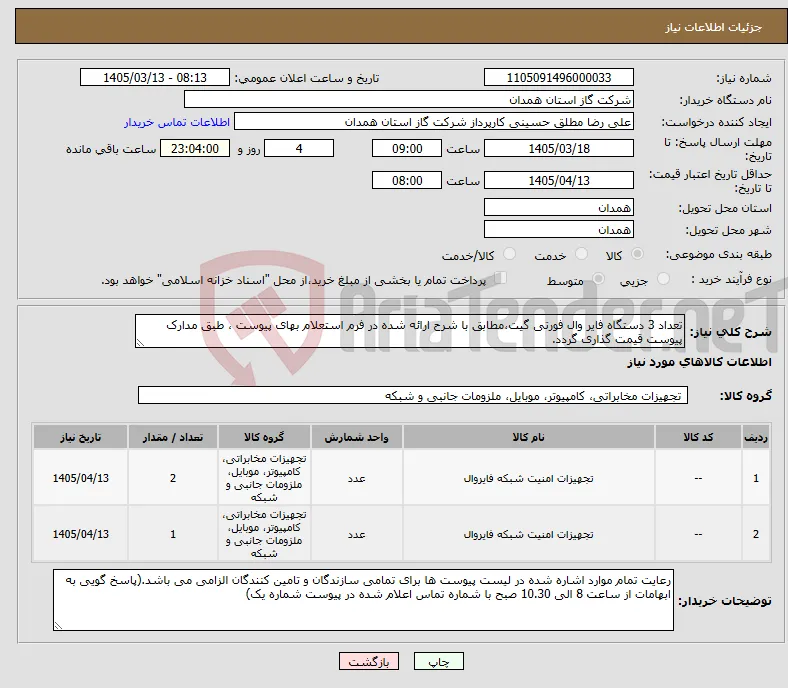The image size is (788, 688).
Task: Click the تعداد / مقدار column header
Action: click(173, 437)
